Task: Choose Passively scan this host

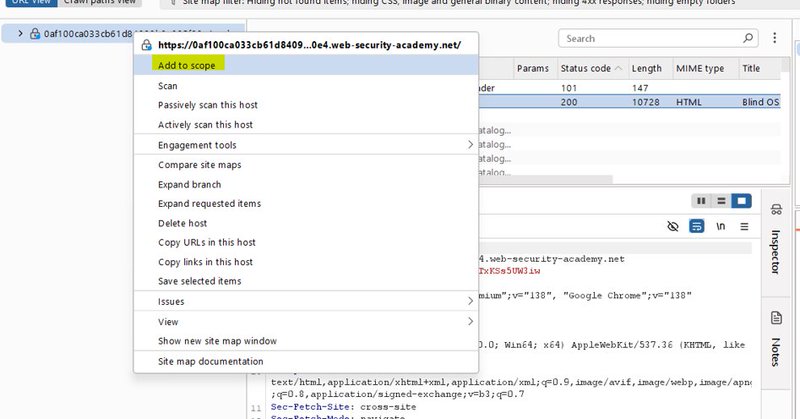Action: tap(306, 105)
